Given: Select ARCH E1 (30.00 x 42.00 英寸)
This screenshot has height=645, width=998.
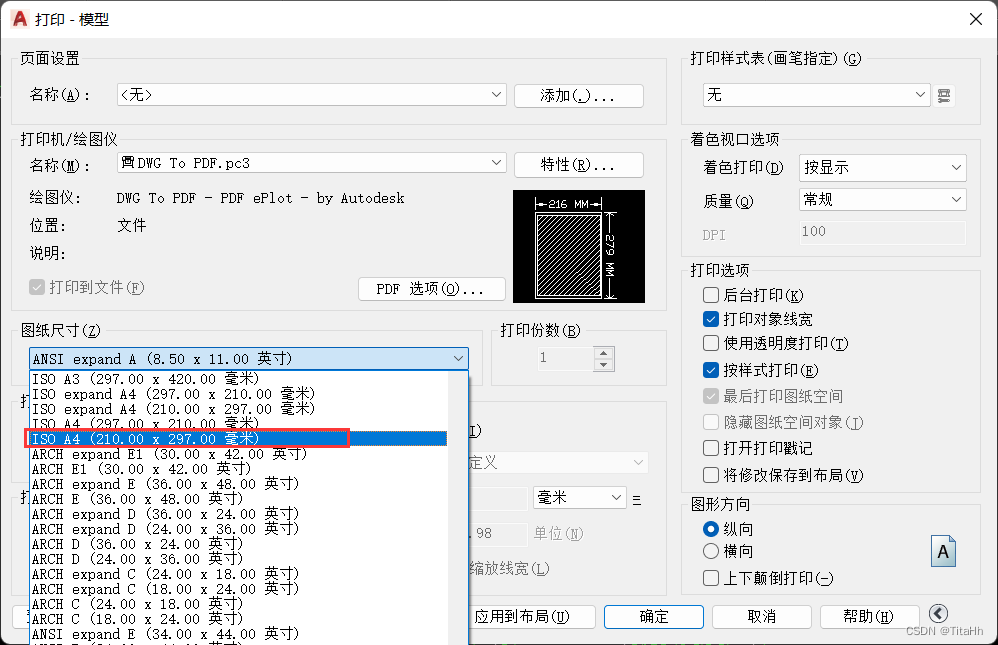Looking at the screenshot, I should 239,469.
